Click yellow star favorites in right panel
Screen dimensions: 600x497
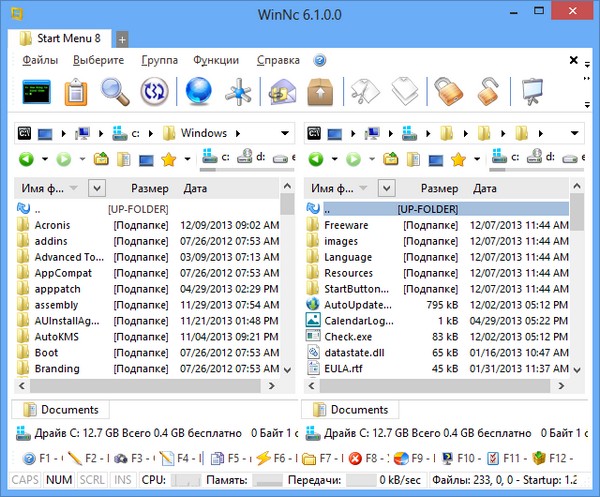pos(459,159)
